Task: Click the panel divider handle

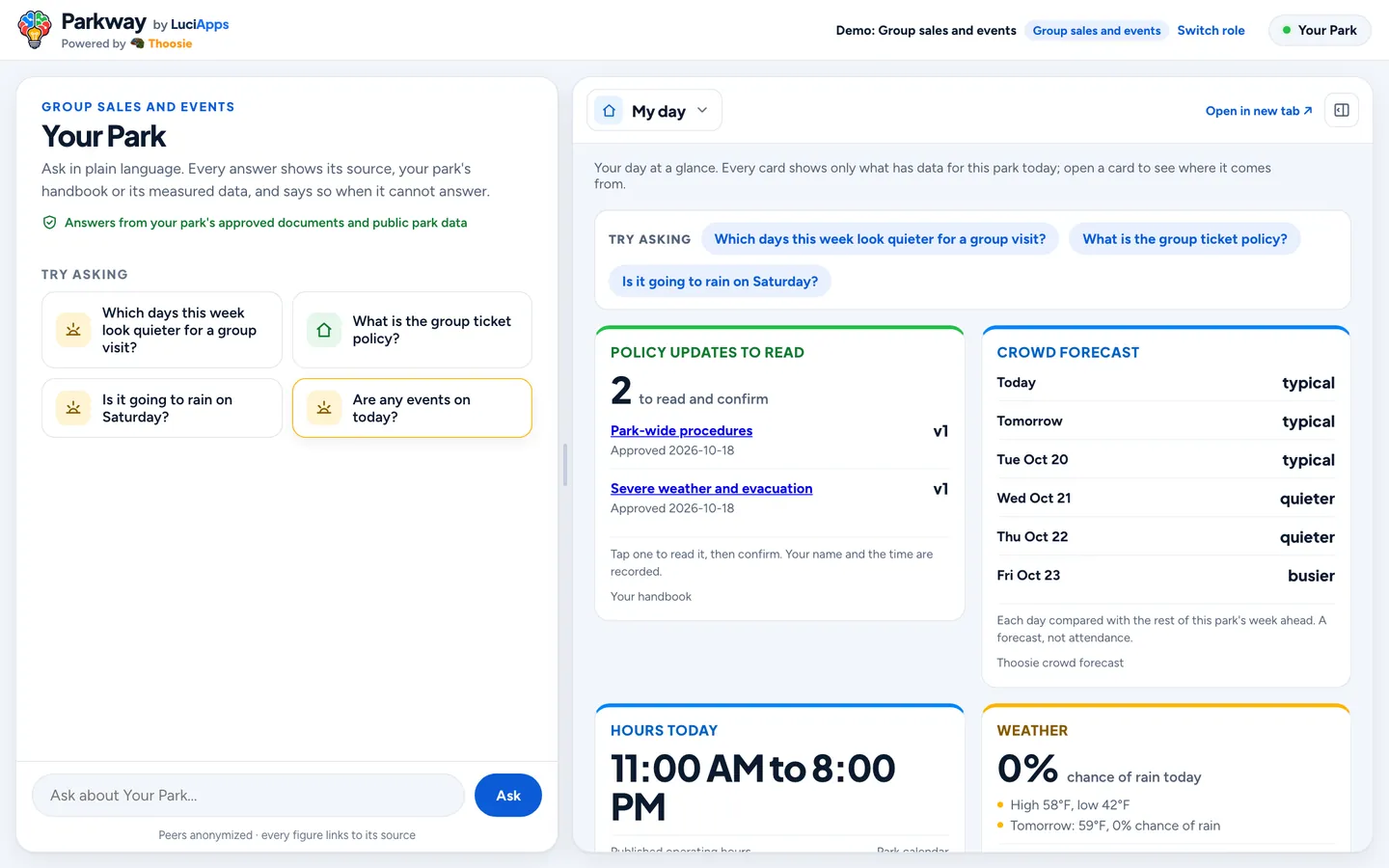Action: (565, 465)
